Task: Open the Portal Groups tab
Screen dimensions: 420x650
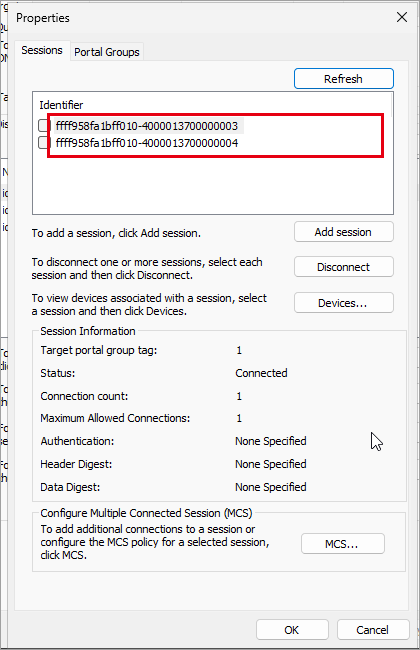Action: click(107, 52)
